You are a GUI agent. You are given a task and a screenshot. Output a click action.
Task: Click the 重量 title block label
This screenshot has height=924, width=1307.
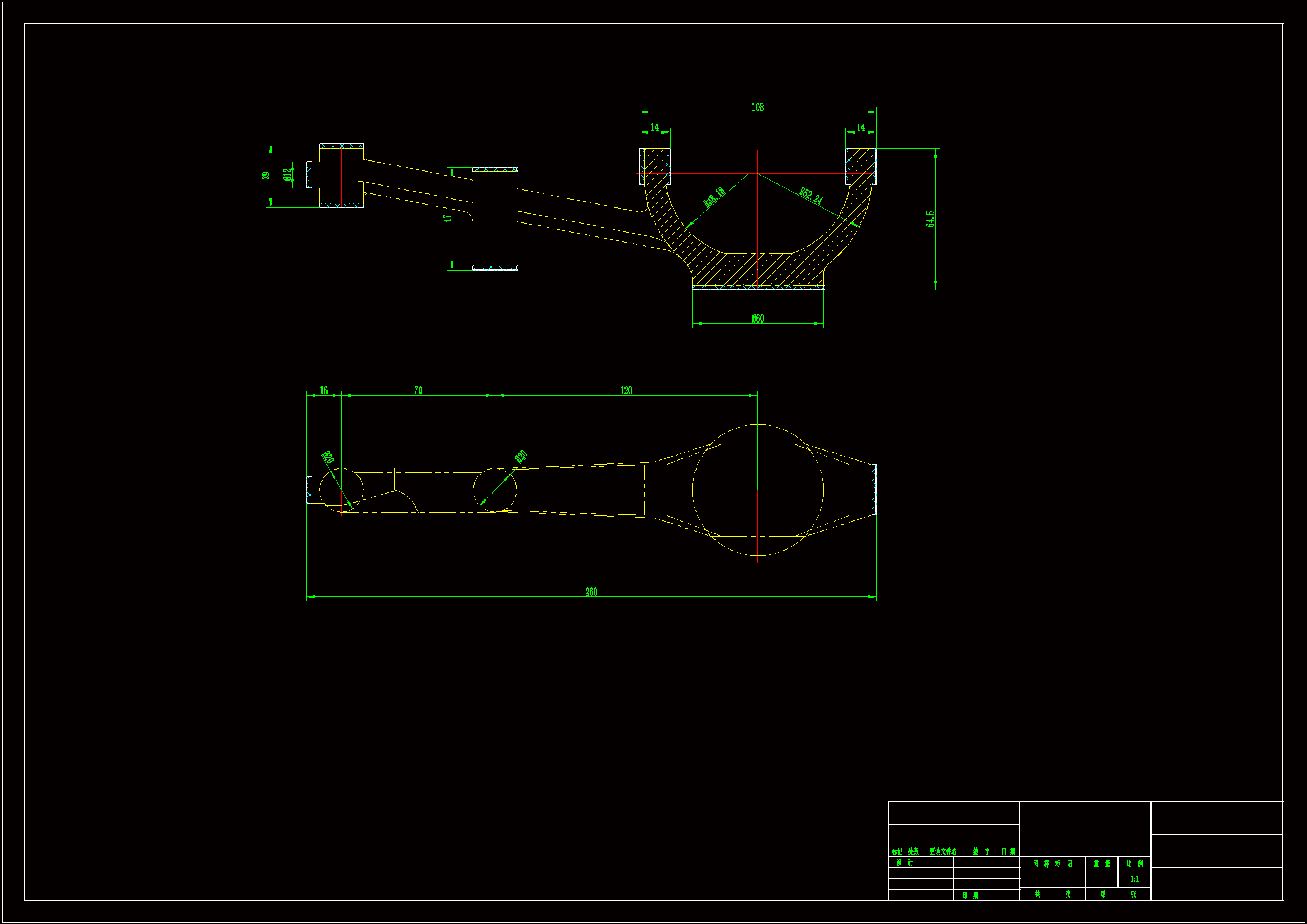(1101, 864)
